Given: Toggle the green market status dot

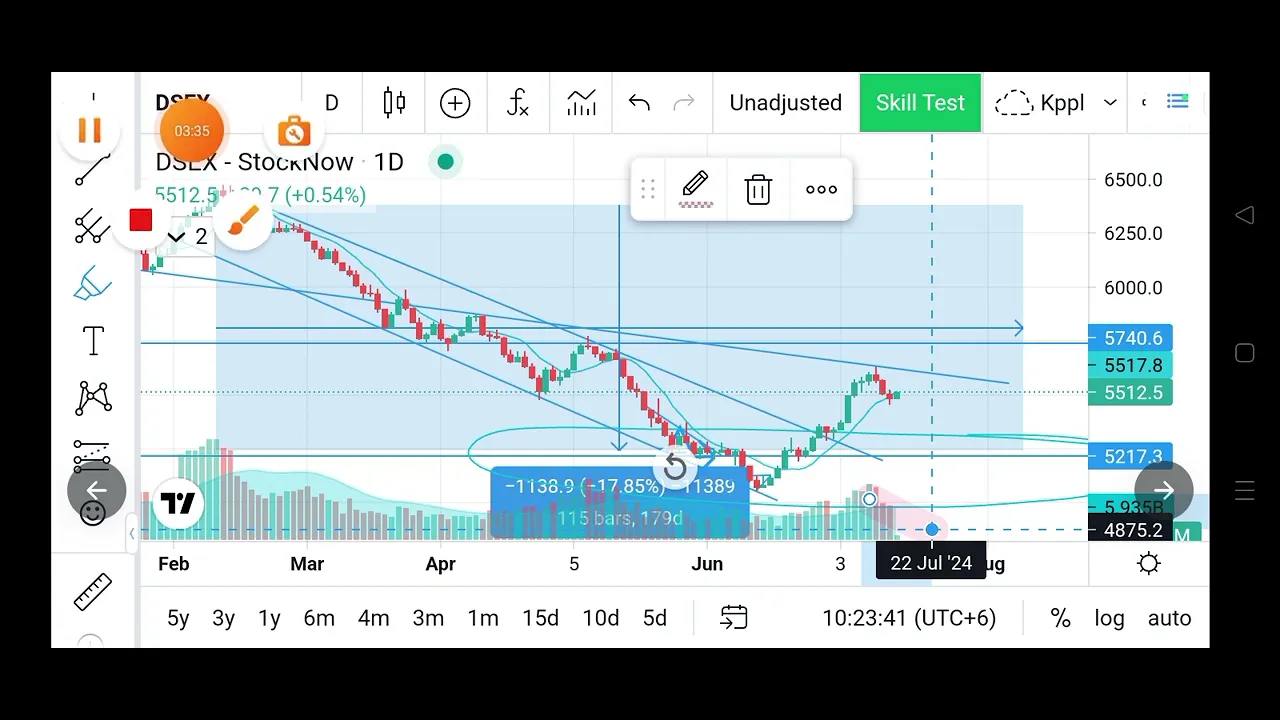Looking at the screenshot, I should pyautogui.click(x=445, y=161).
